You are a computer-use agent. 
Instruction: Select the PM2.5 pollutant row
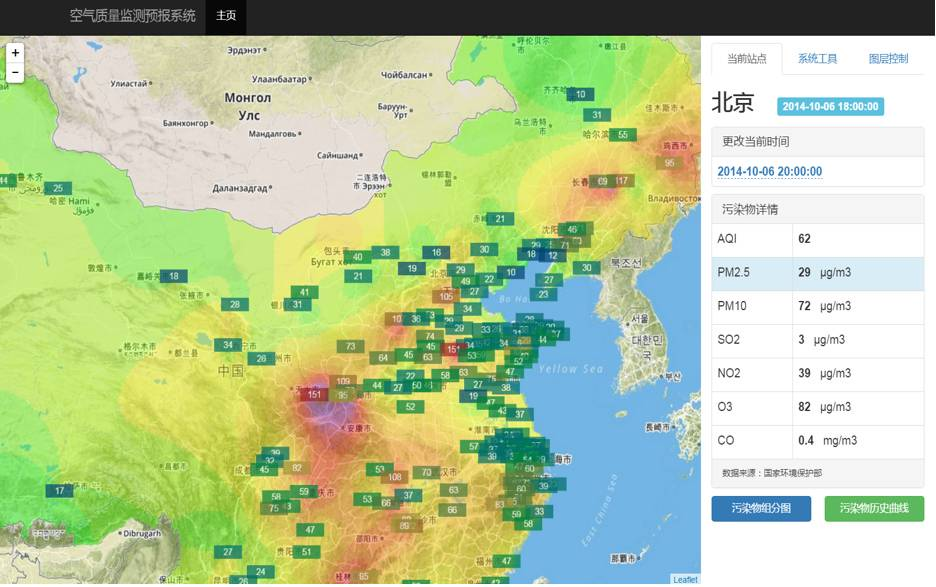817,272
